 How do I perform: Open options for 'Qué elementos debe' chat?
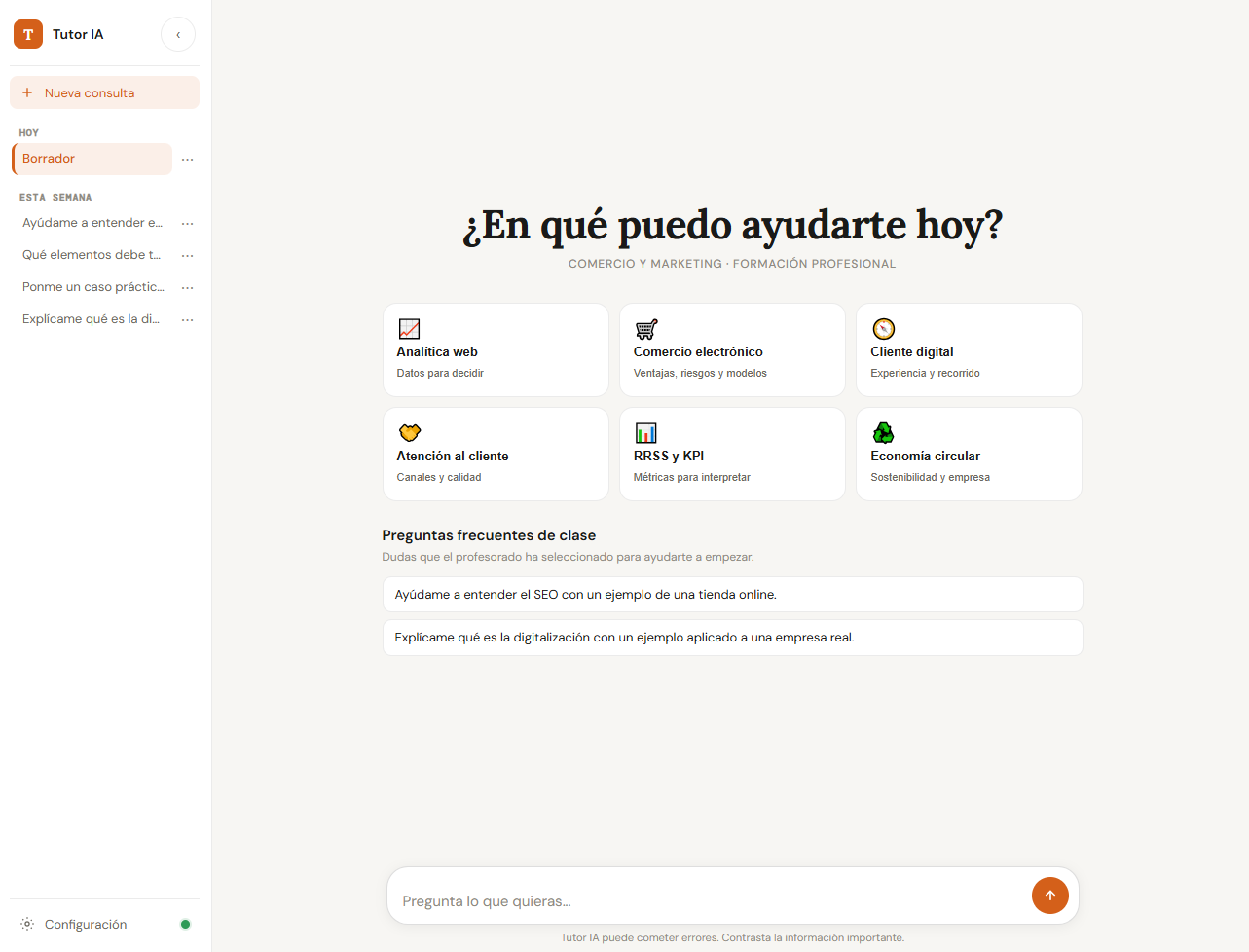pyautogui.click(x=187, y=255)
